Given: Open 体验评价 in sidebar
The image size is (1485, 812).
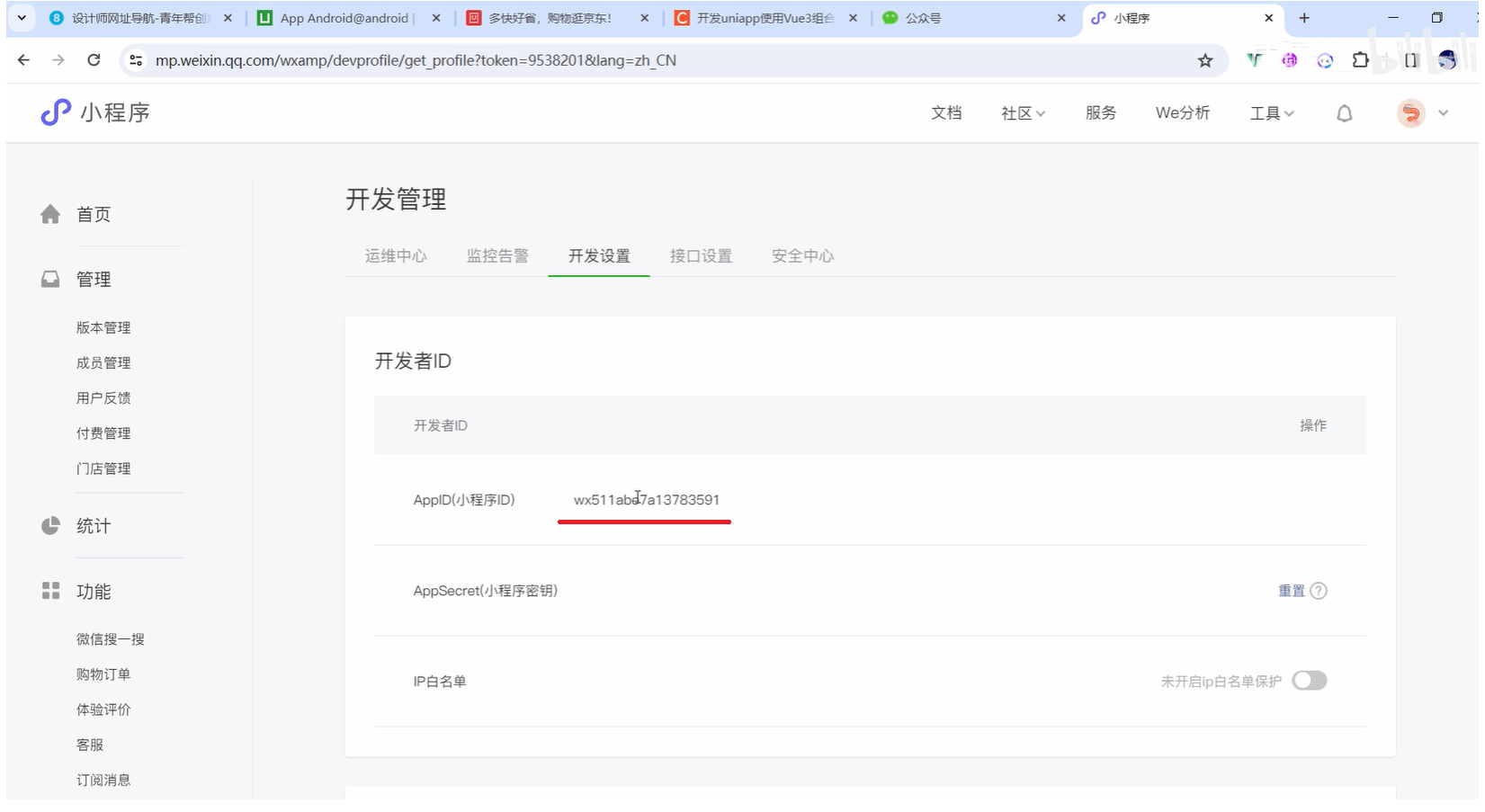Looking at the screenshot, I should pyautogui.click(x=103, y=709).
